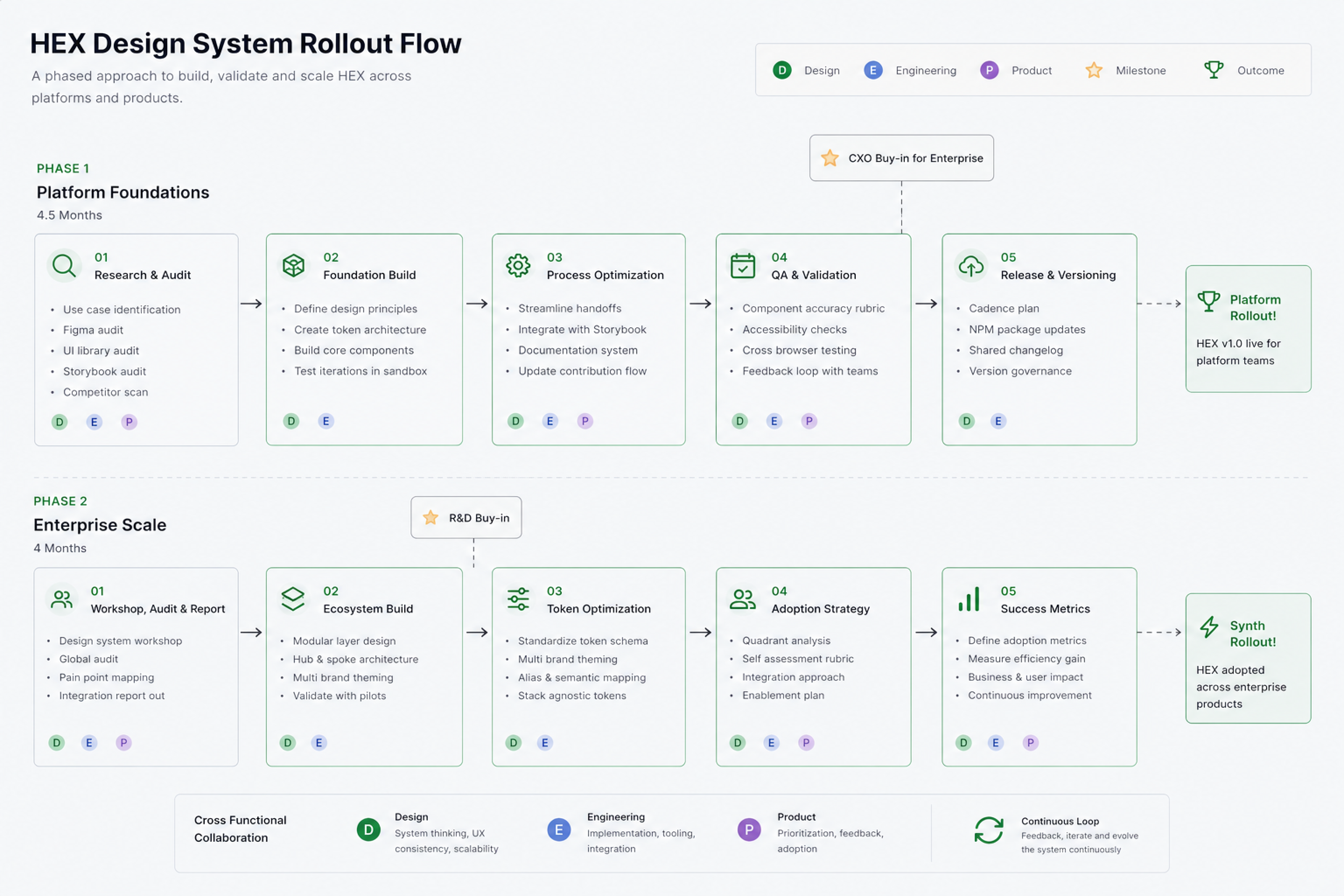Click the Token Optimization card title
1344x896 pixels.
click(x=598, y=609)
